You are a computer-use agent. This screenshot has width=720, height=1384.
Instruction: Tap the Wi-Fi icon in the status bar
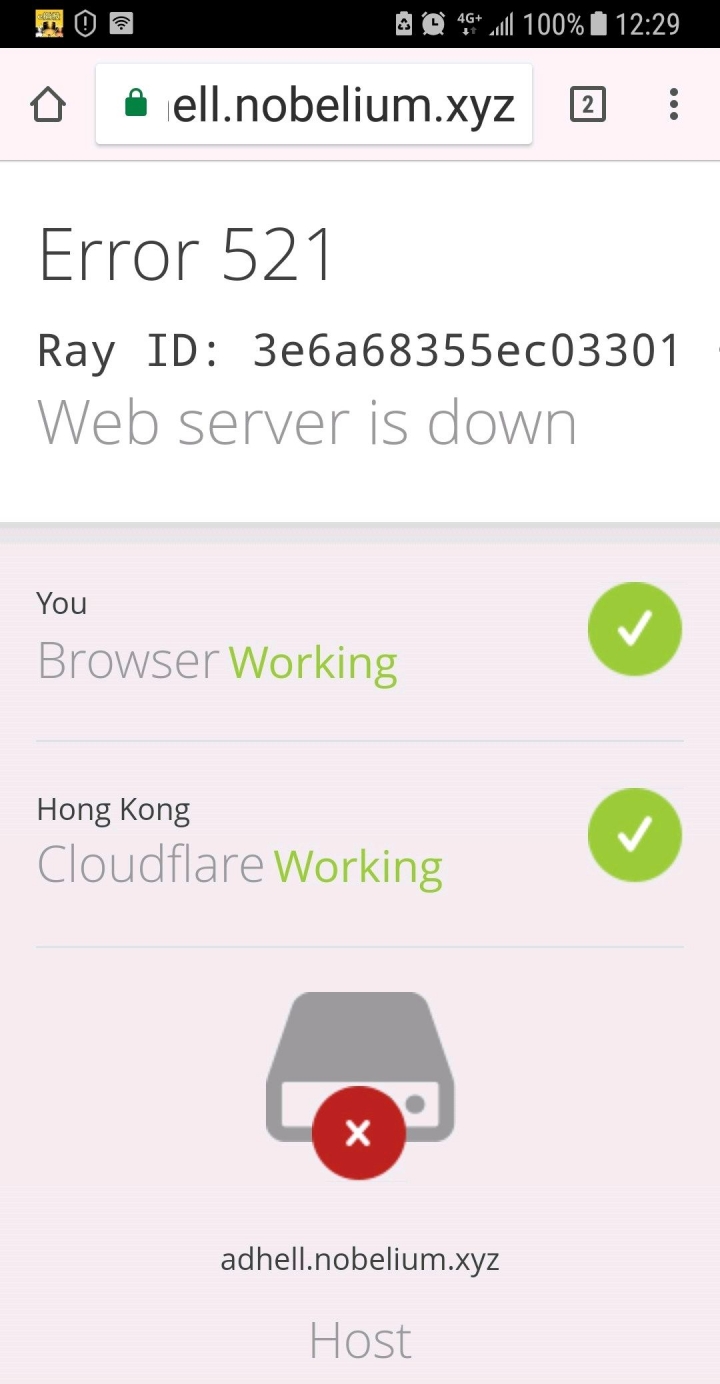[x=121, y=23]
